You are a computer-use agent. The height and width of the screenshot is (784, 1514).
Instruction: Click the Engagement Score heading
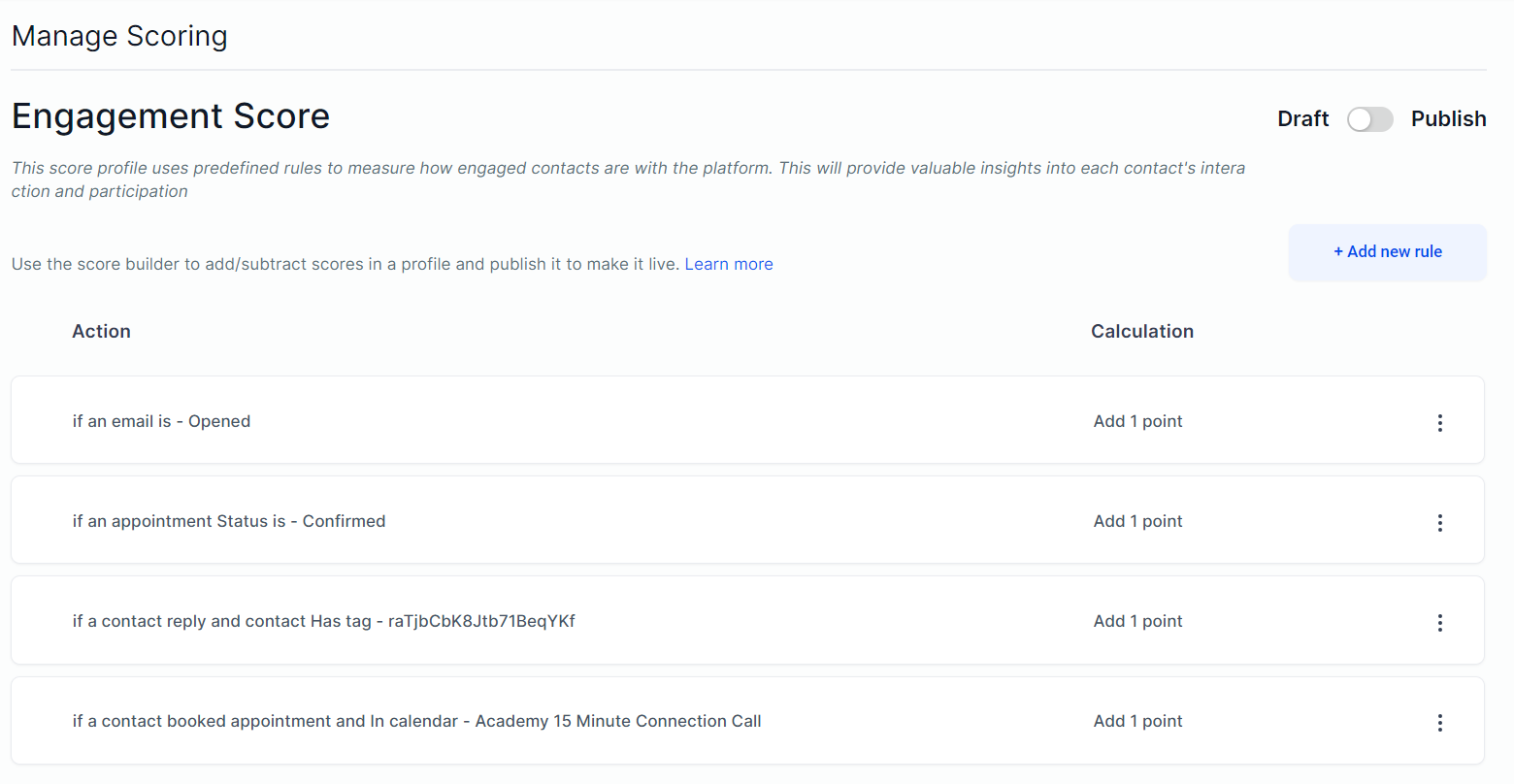tap(171, 116)
